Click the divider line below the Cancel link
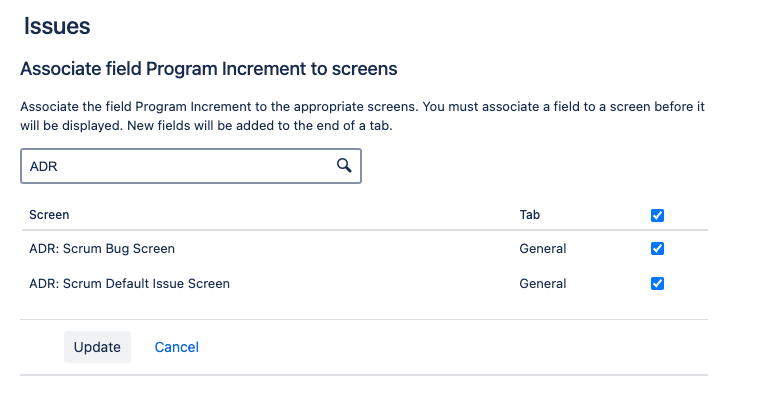757x402 pixels. point(364,375)
